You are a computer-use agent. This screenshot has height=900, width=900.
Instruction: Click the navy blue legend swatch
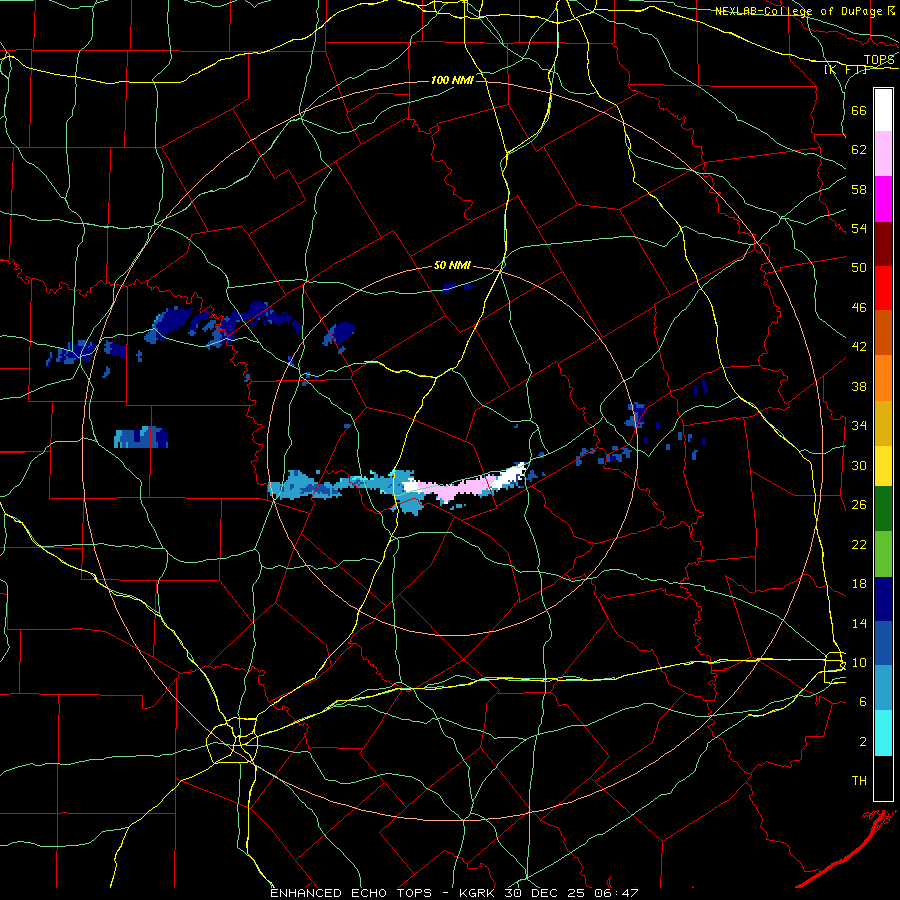coord(883,599)
